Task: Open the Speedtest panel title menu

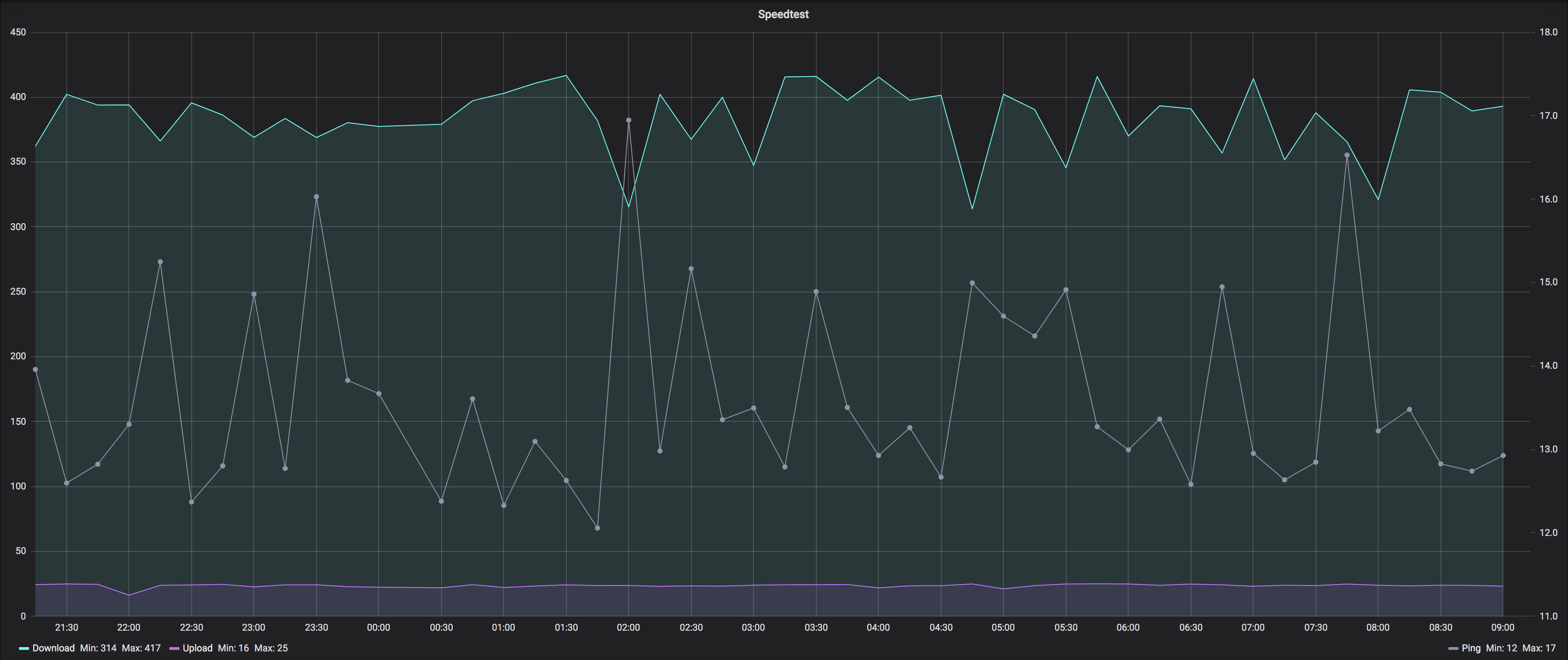Action: (783, 14)
